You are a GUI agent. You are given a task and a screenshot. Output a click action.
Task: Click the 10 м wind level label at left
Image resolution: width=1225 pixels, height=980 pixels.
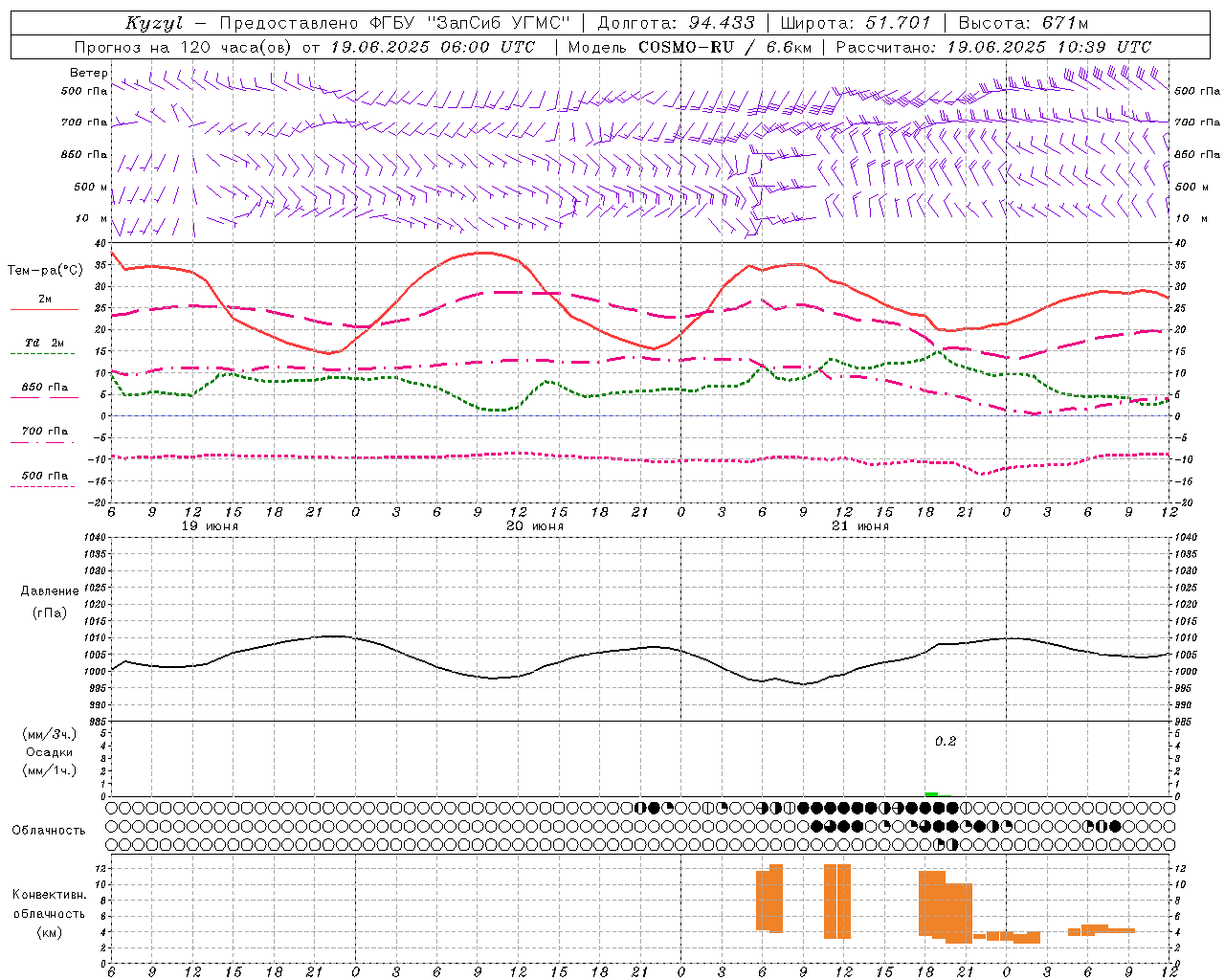pyautogui.click(x=92, y=218)
